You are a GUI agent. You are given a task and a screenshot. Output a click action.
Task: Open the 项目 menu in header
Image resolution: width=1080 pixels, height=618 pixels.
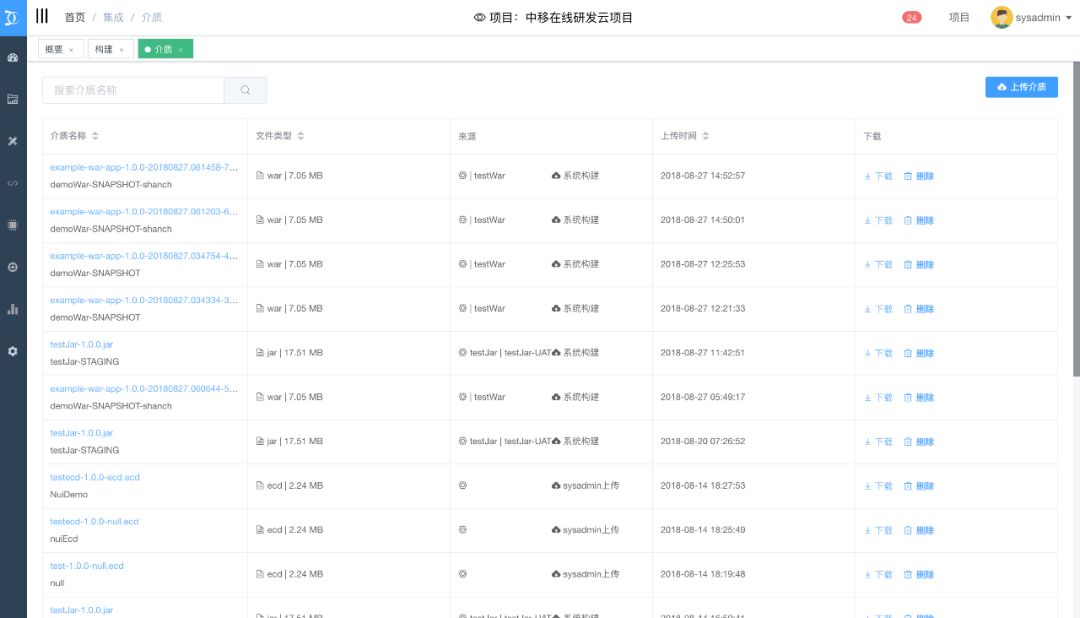point(959,17)
